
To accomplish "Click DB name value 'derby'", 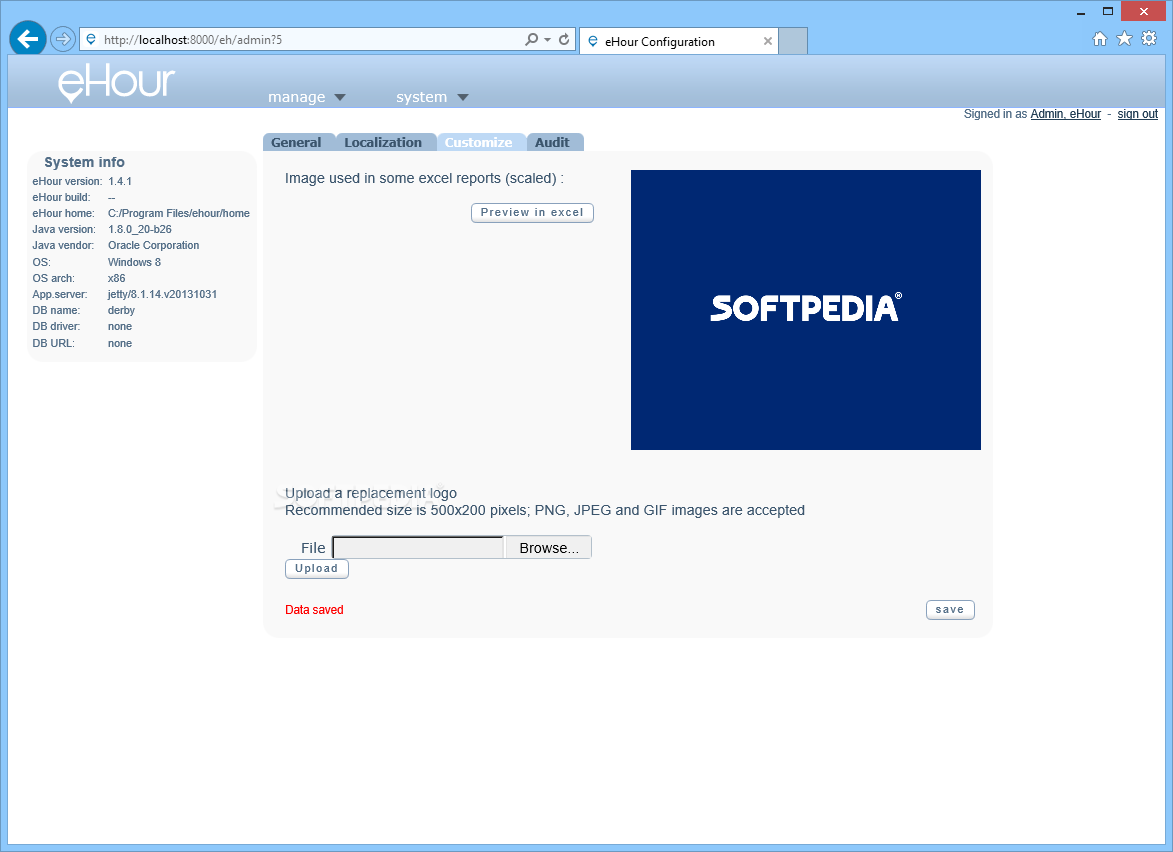I will [x=121, y=310].
